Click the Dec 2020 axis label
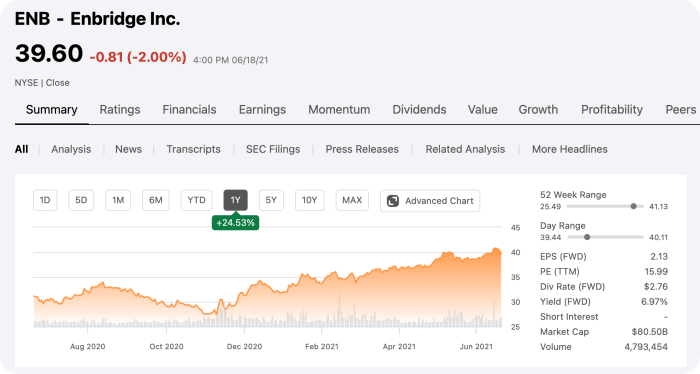This screenshot has width=700, height=374. [244, 346]
